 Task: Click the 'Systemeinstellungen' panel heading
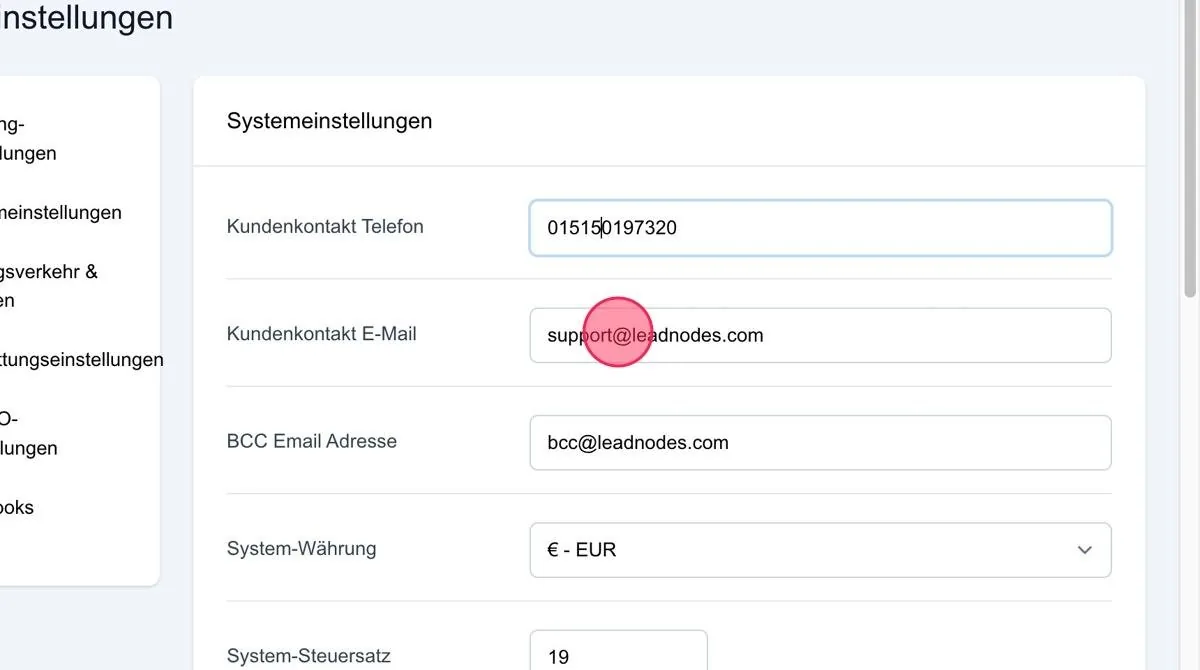[x=329, y=121]
